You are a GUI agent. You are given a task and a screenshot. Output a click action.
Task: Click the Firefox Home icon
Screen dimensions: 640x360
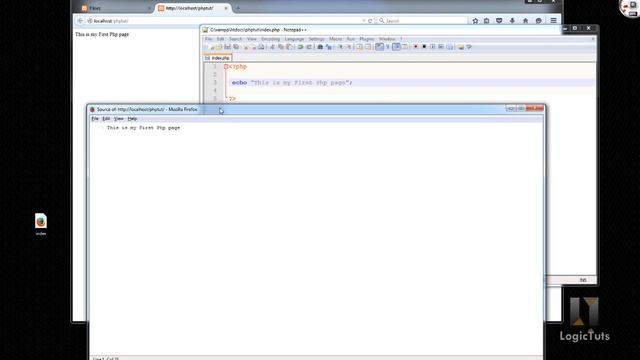[525, 21]
